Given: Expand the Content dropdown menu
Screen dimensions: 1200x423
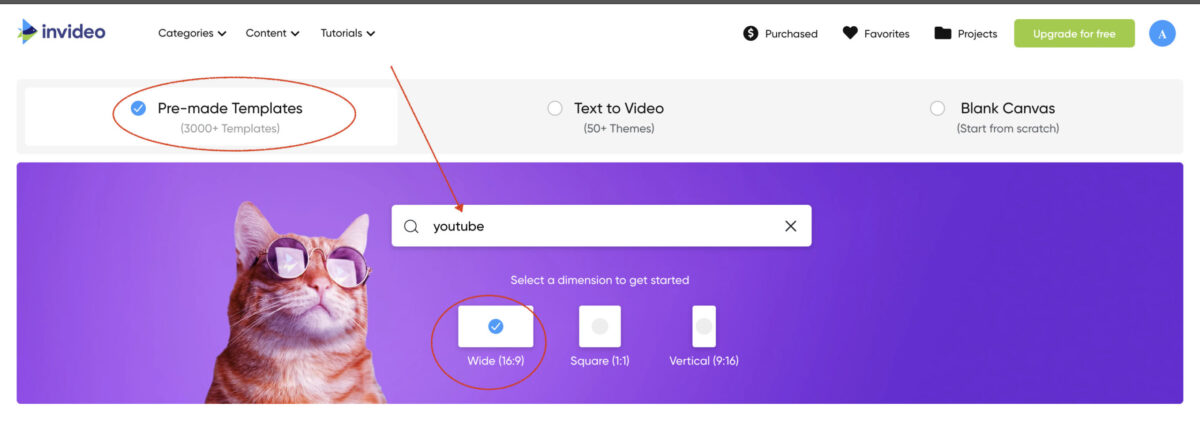Looking at the screenshot, I should pyautogui.click(x=273, y=33).
